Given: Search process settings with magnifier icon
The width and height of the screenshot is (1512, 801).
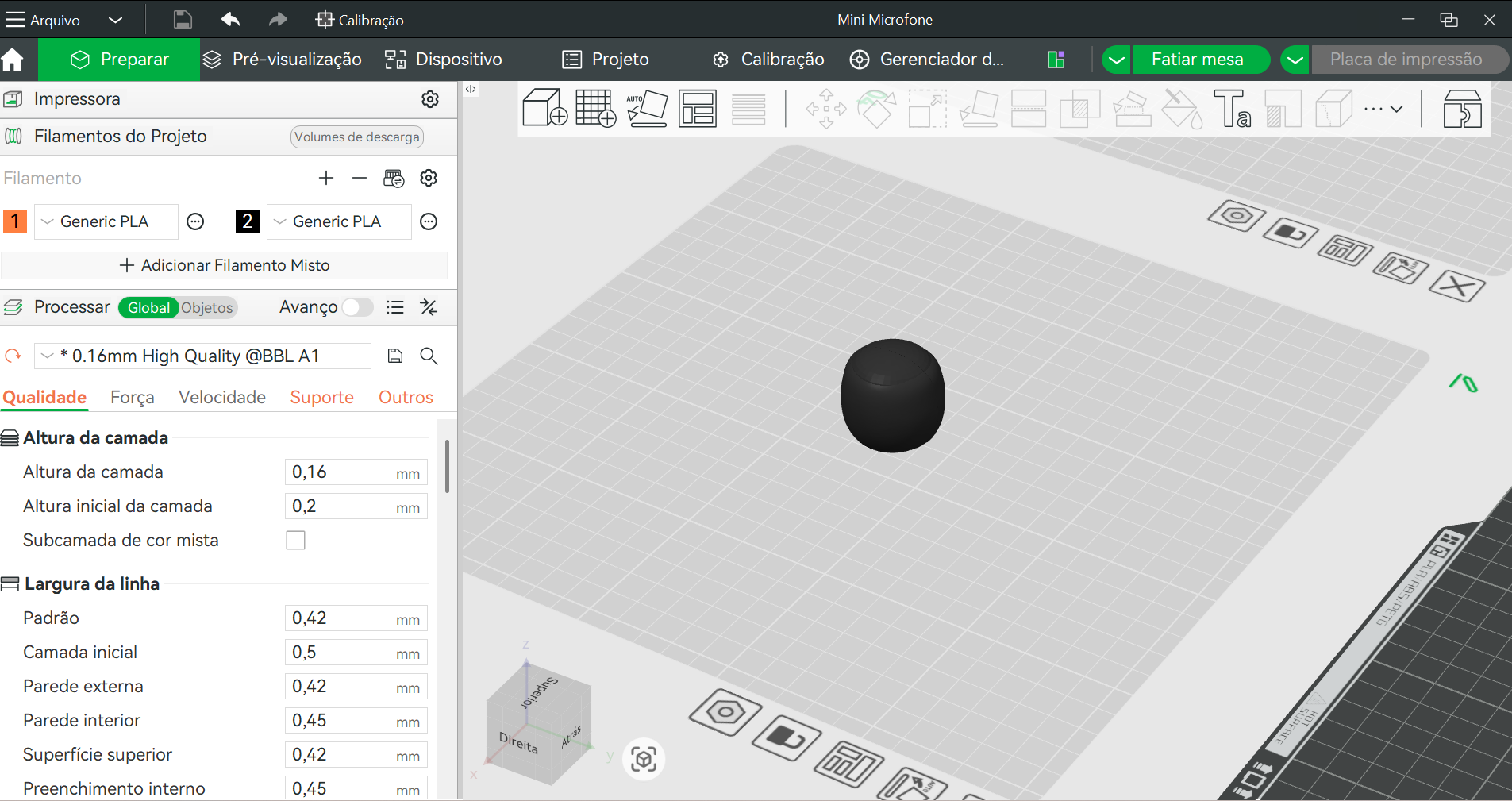Looking at the screenshot, I should (x=429, y=356).
